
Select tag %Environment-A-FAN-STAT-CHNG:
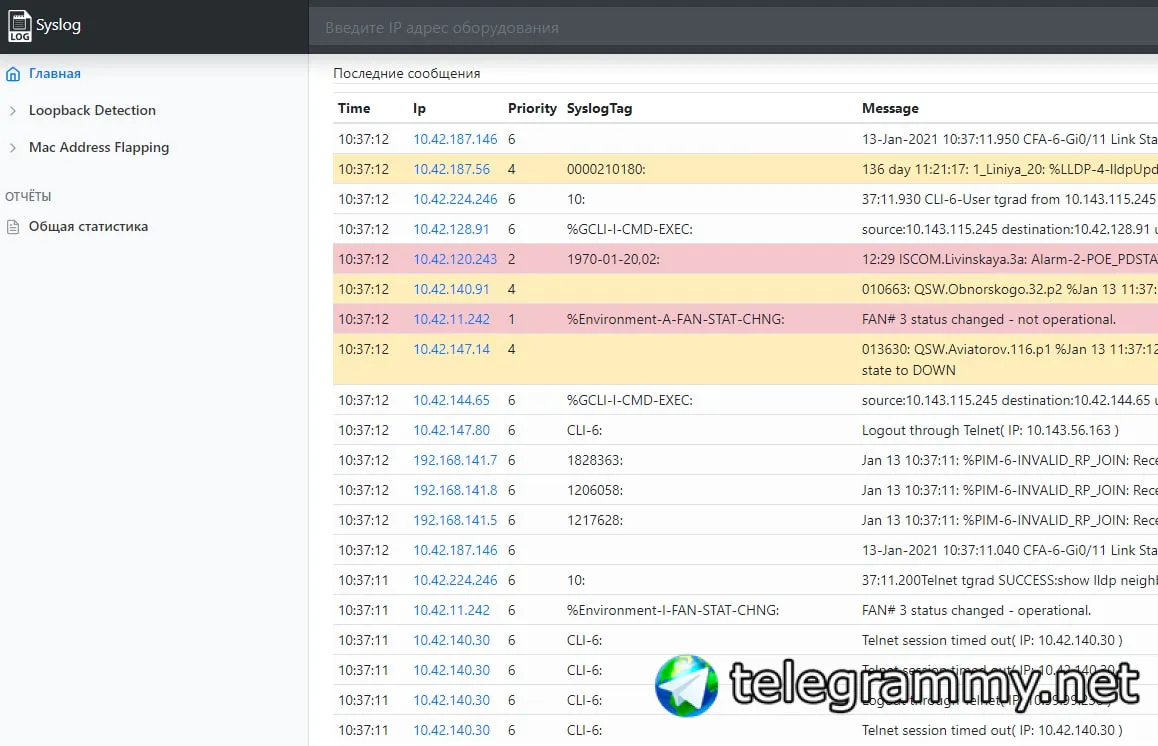675,320
